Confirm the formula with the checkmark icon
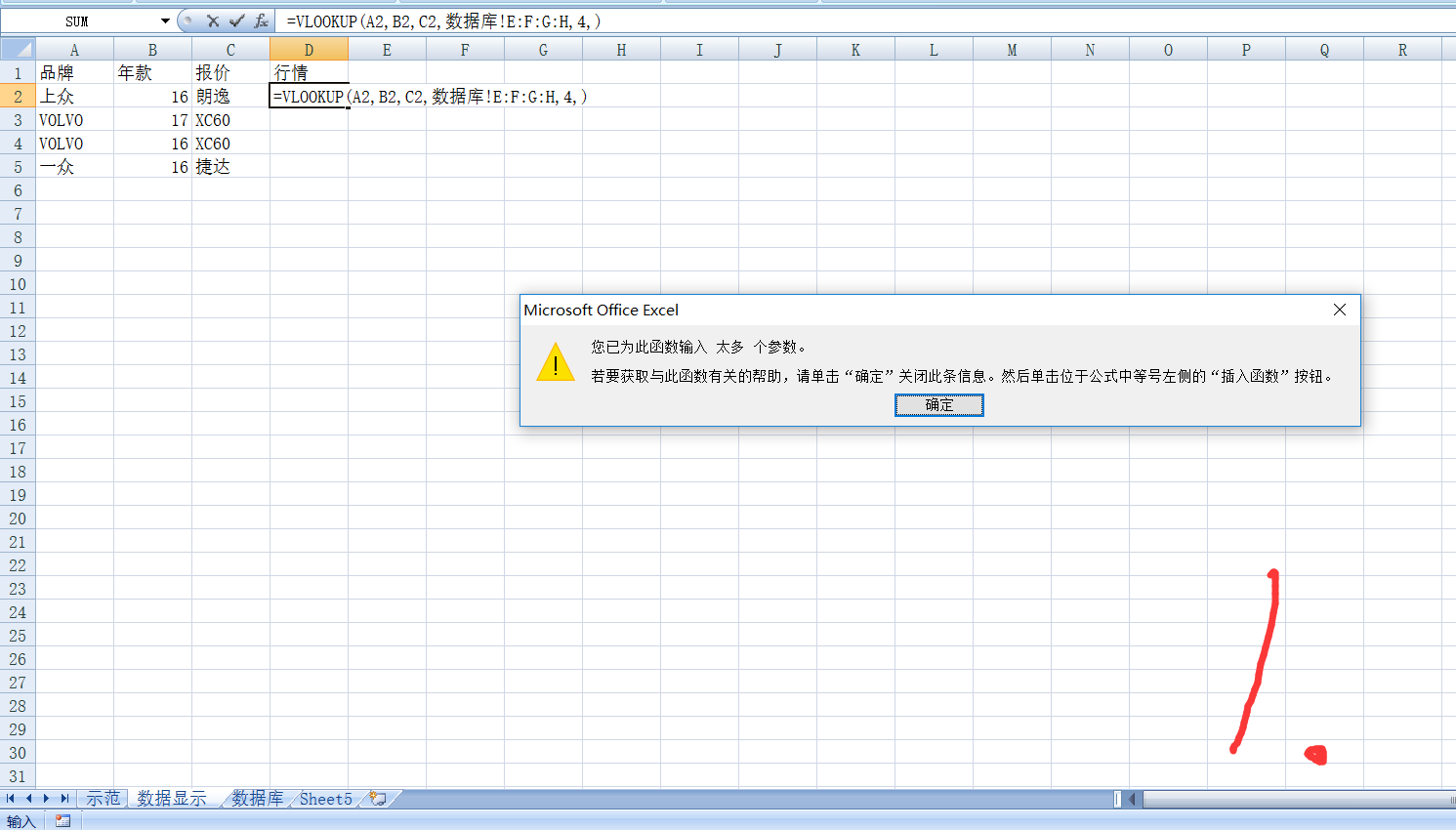1456x830 pixels. point(235,21)
